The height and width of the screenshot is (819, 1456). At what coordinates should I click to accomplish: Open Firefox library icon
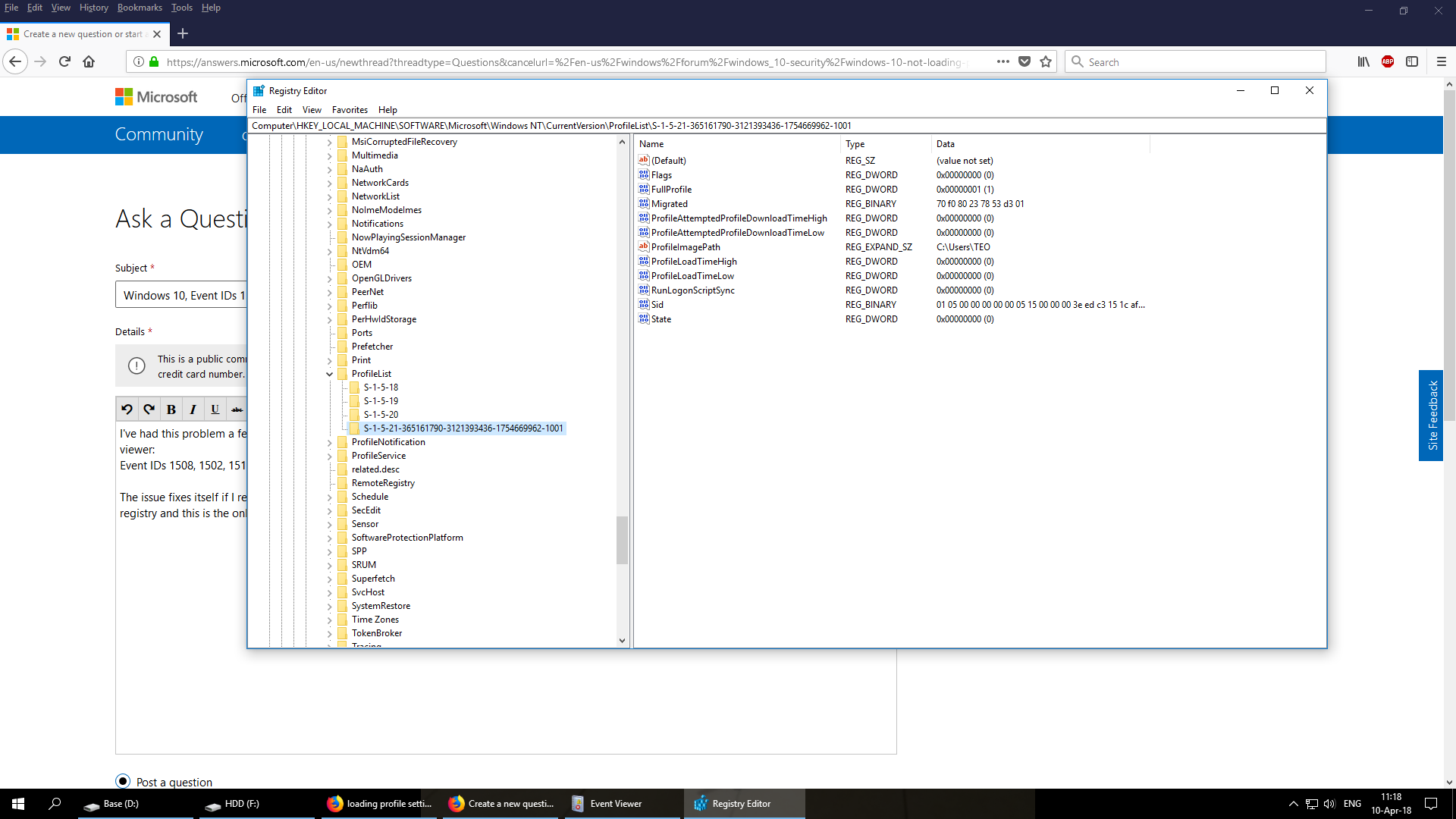point(1363,62)
